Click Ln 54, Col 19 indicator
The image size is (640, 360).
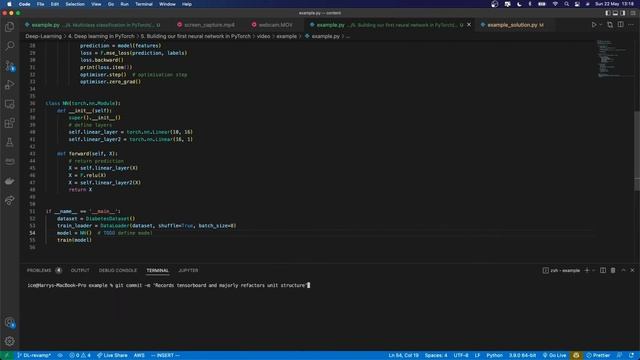[x=404, y=356]
